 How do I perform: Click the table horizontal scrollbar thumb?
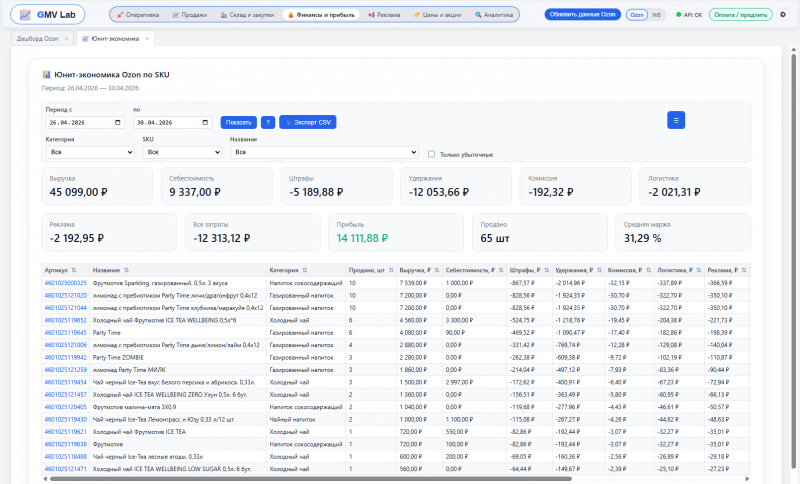pos(310,479)
